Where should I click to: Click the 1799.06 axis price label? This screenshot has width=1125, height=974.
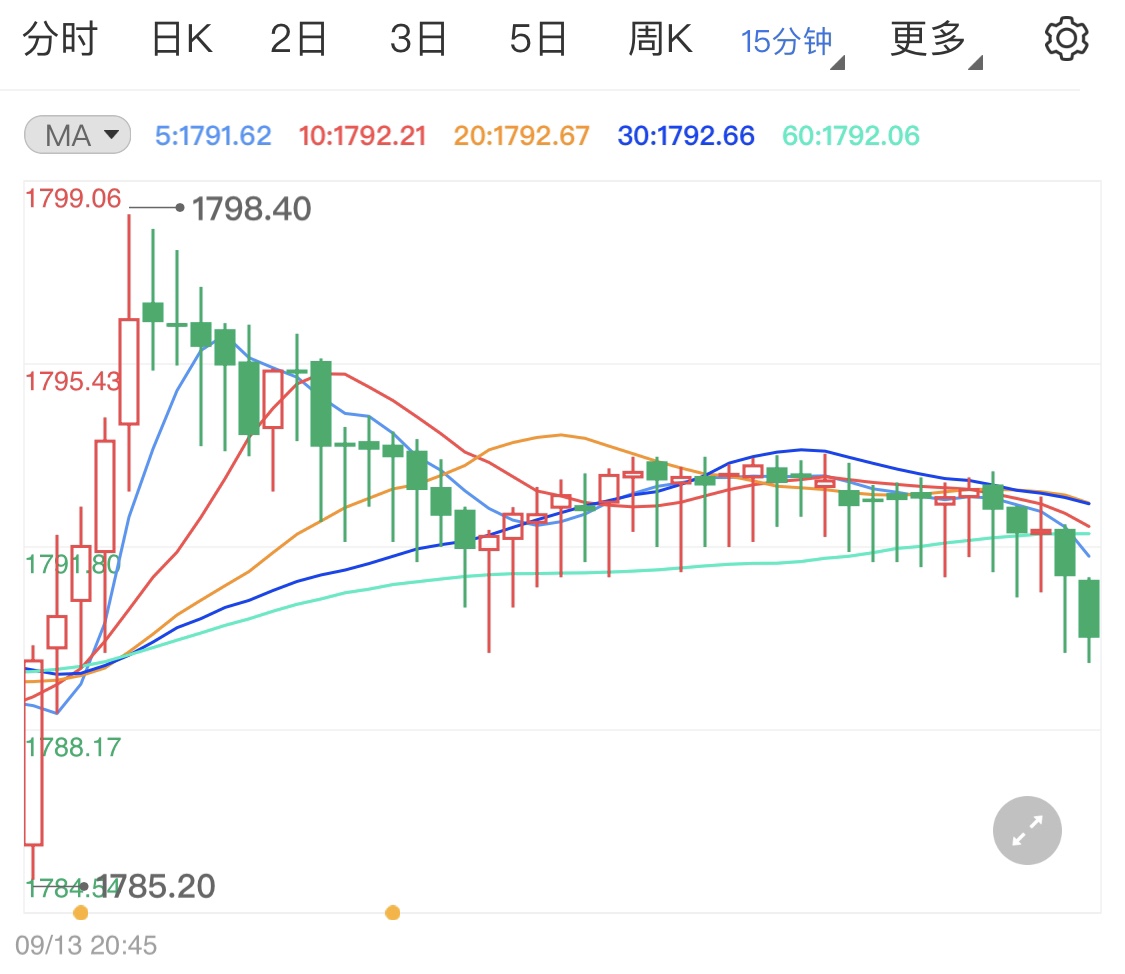tap(73, 199)
